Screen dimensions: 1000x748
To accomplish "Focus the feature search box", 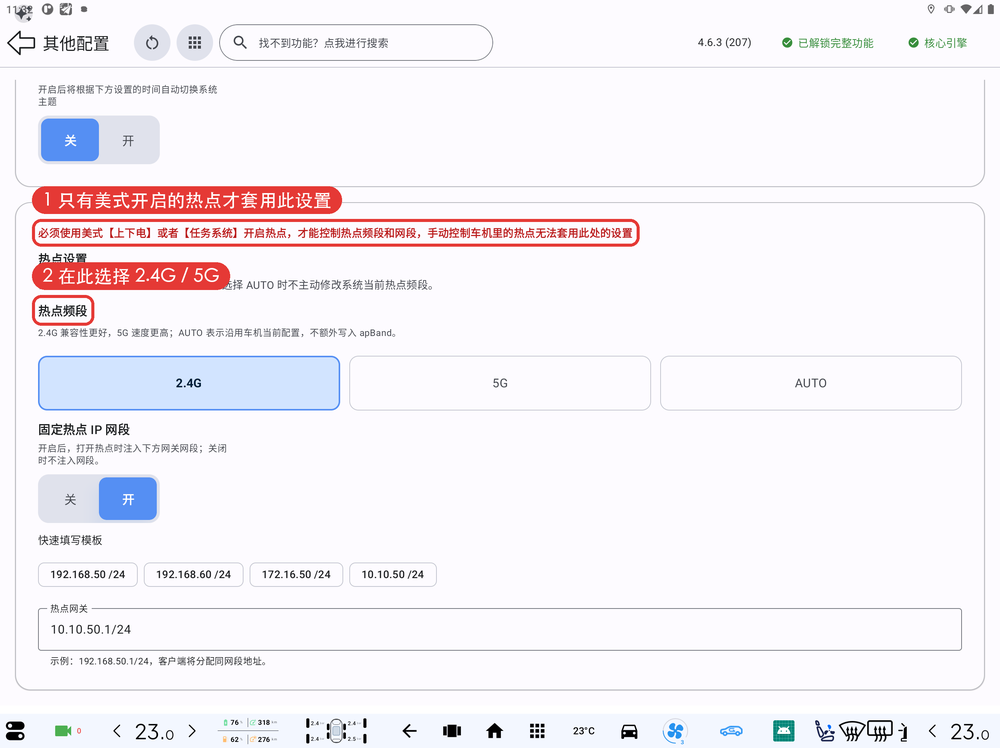I will (356, 43).
